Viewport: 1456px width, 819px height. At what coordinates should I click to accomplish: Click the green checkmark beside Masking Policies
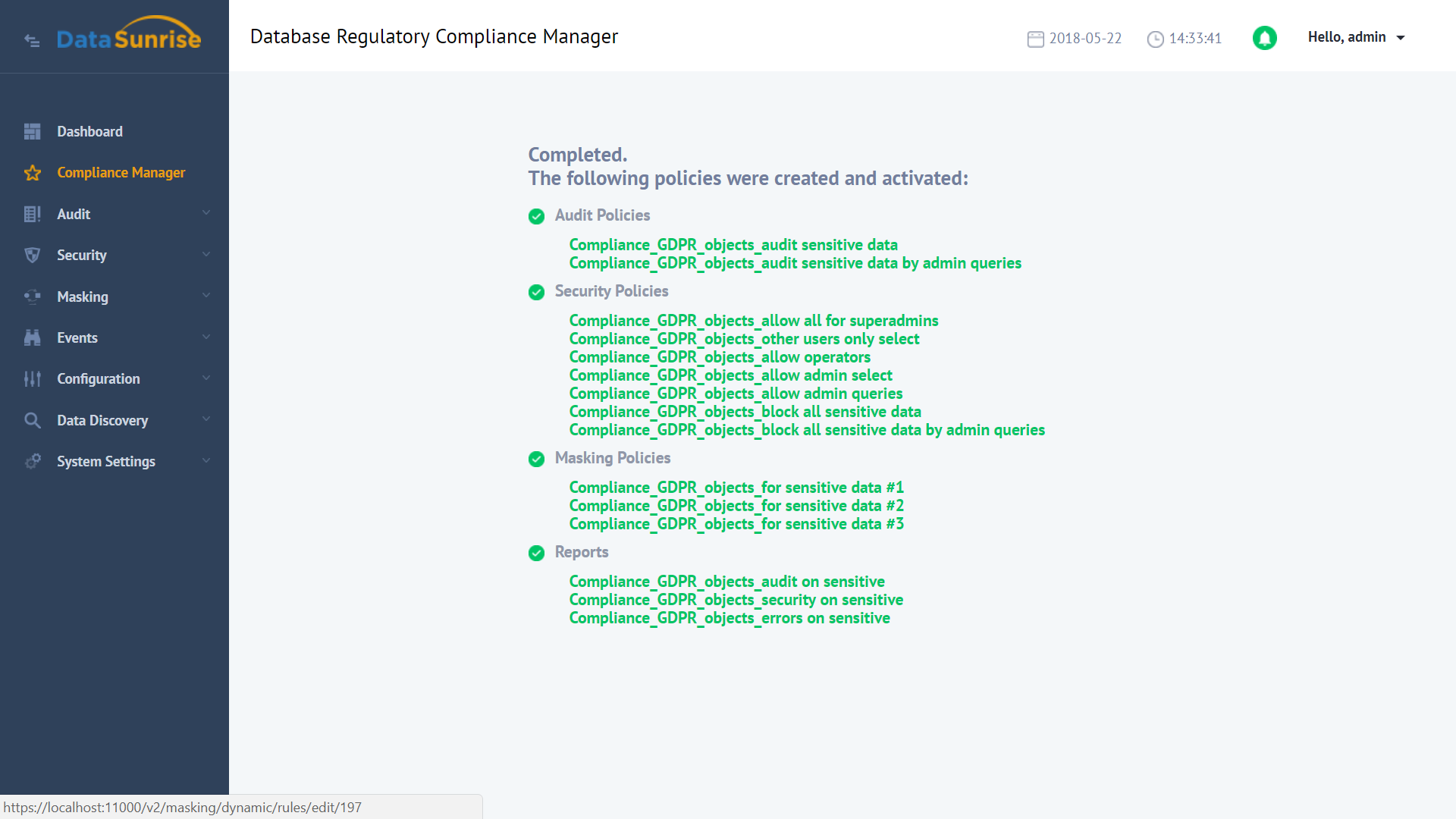[x=536, y=460]
